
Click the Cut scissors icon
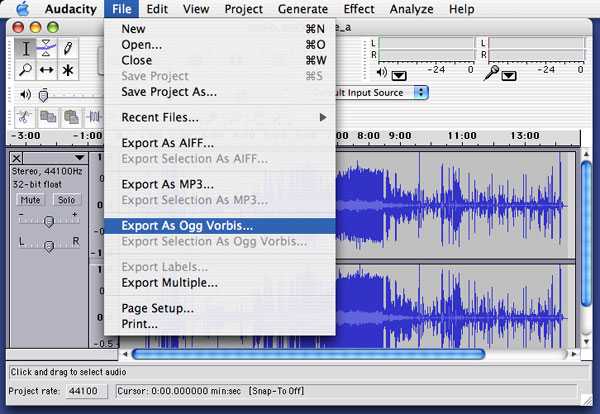25,117
